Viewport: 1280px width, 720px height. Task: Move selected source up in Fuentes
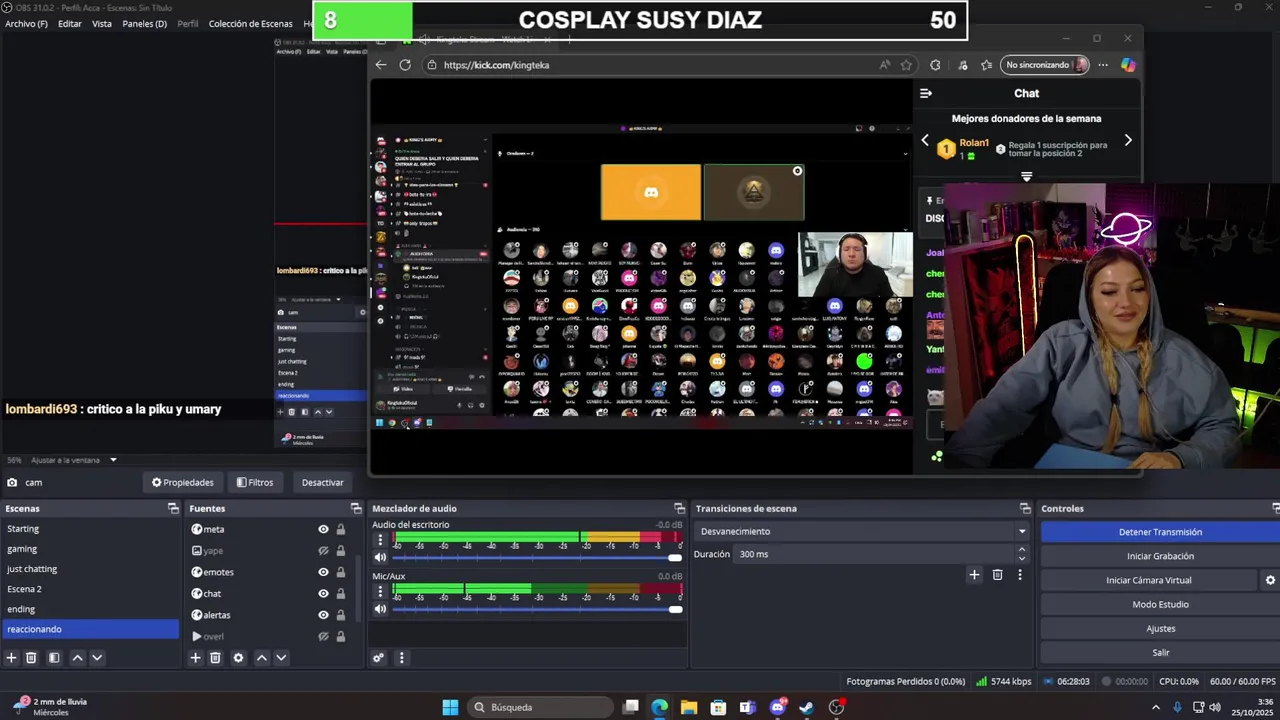pyautogui.click(x=262, y=658)
